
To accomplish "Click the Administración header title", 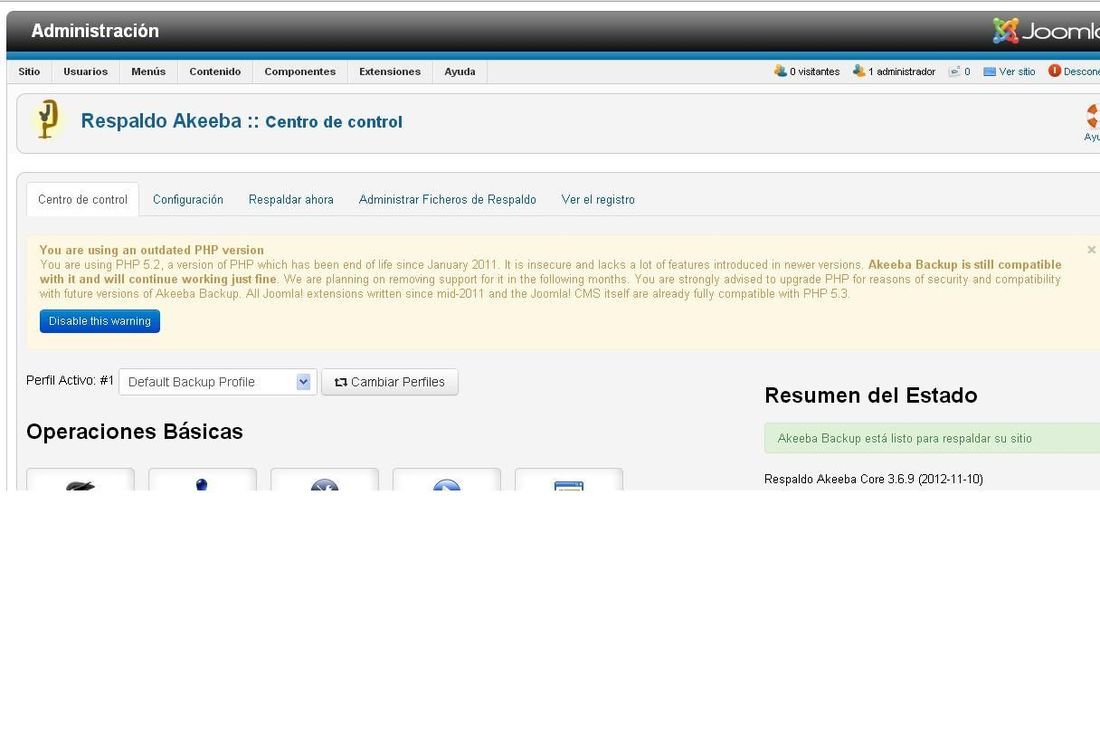I will 95,31.
